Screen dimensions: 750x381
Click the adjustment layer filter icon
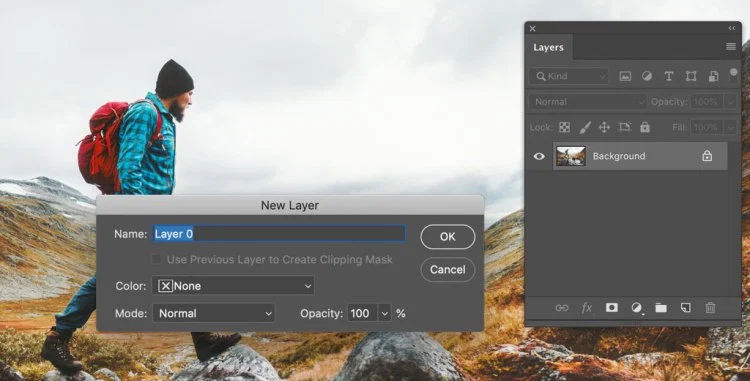(x=647, y=76)
